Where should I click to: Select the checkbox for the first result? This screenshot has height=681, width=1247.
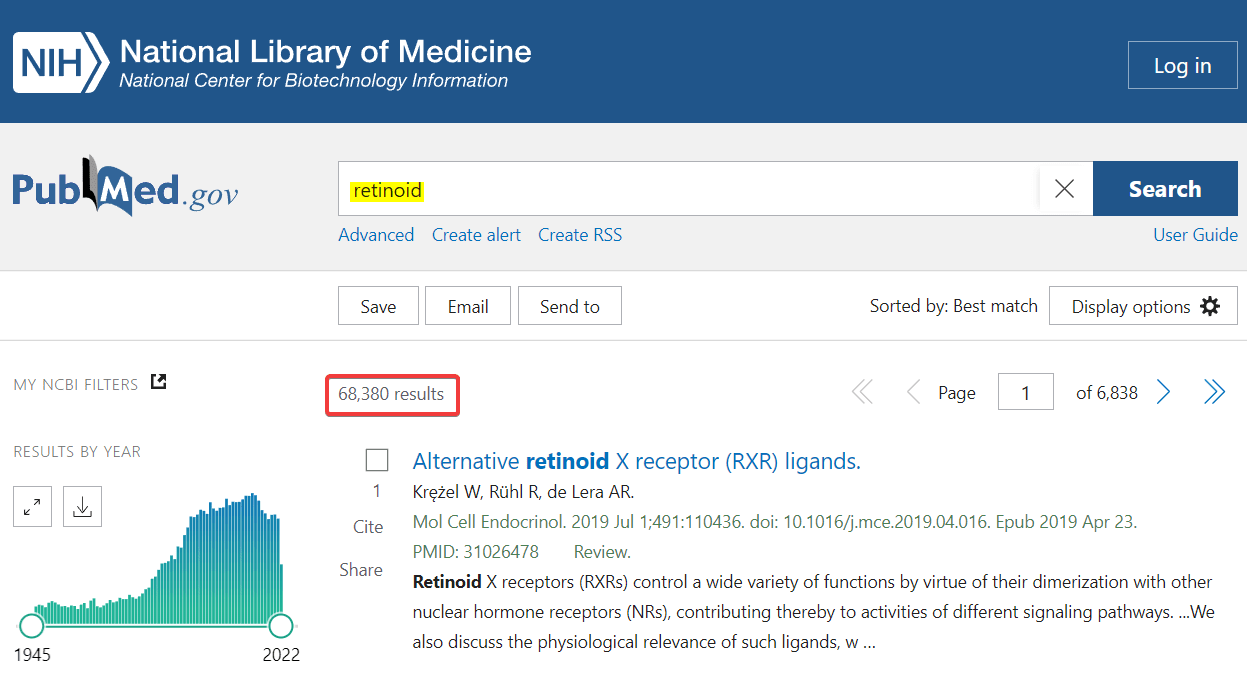click(x=377, y=460)
